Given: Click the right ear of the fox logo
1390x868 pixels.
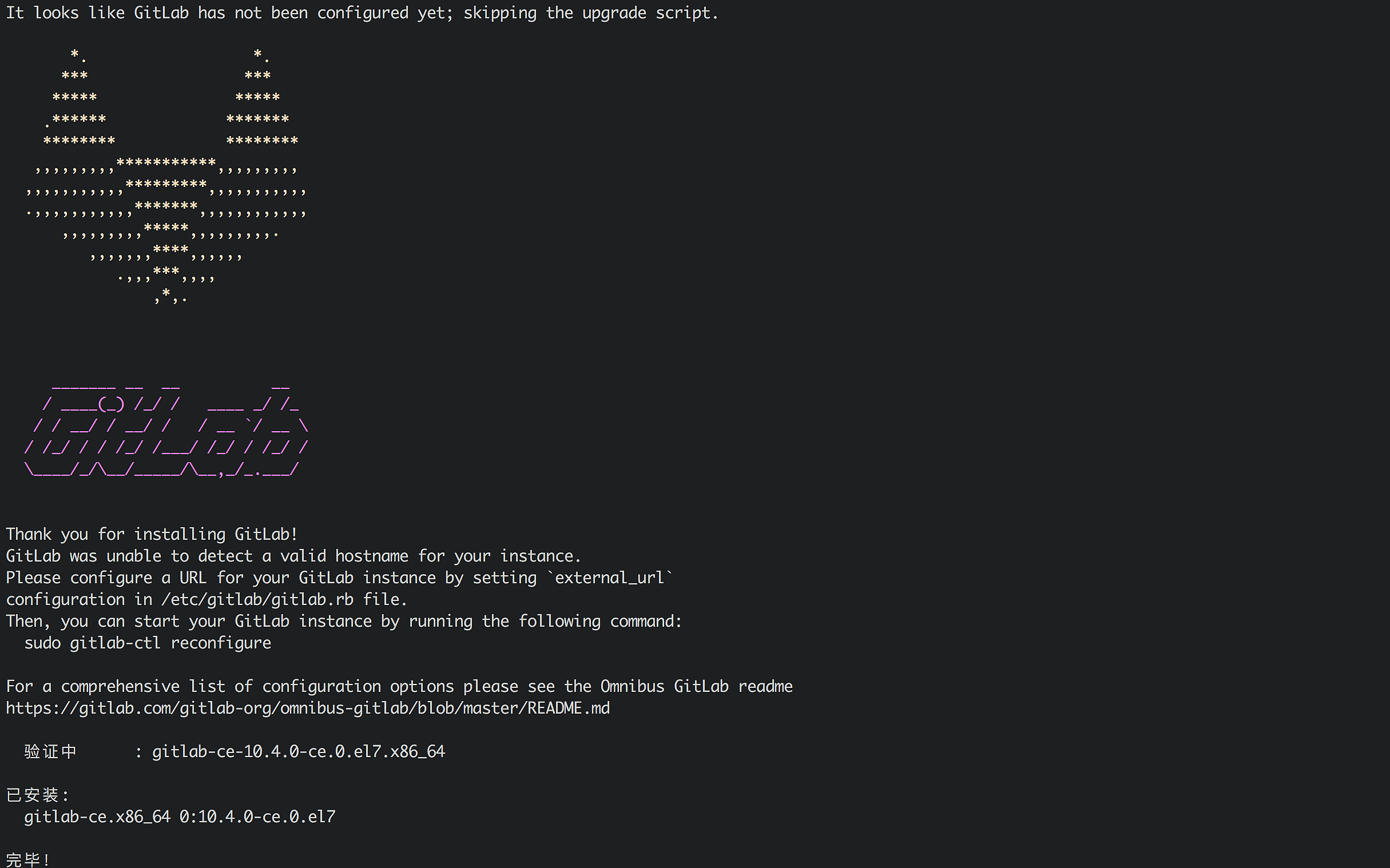Looking at the screenshot, I should 259,98.
